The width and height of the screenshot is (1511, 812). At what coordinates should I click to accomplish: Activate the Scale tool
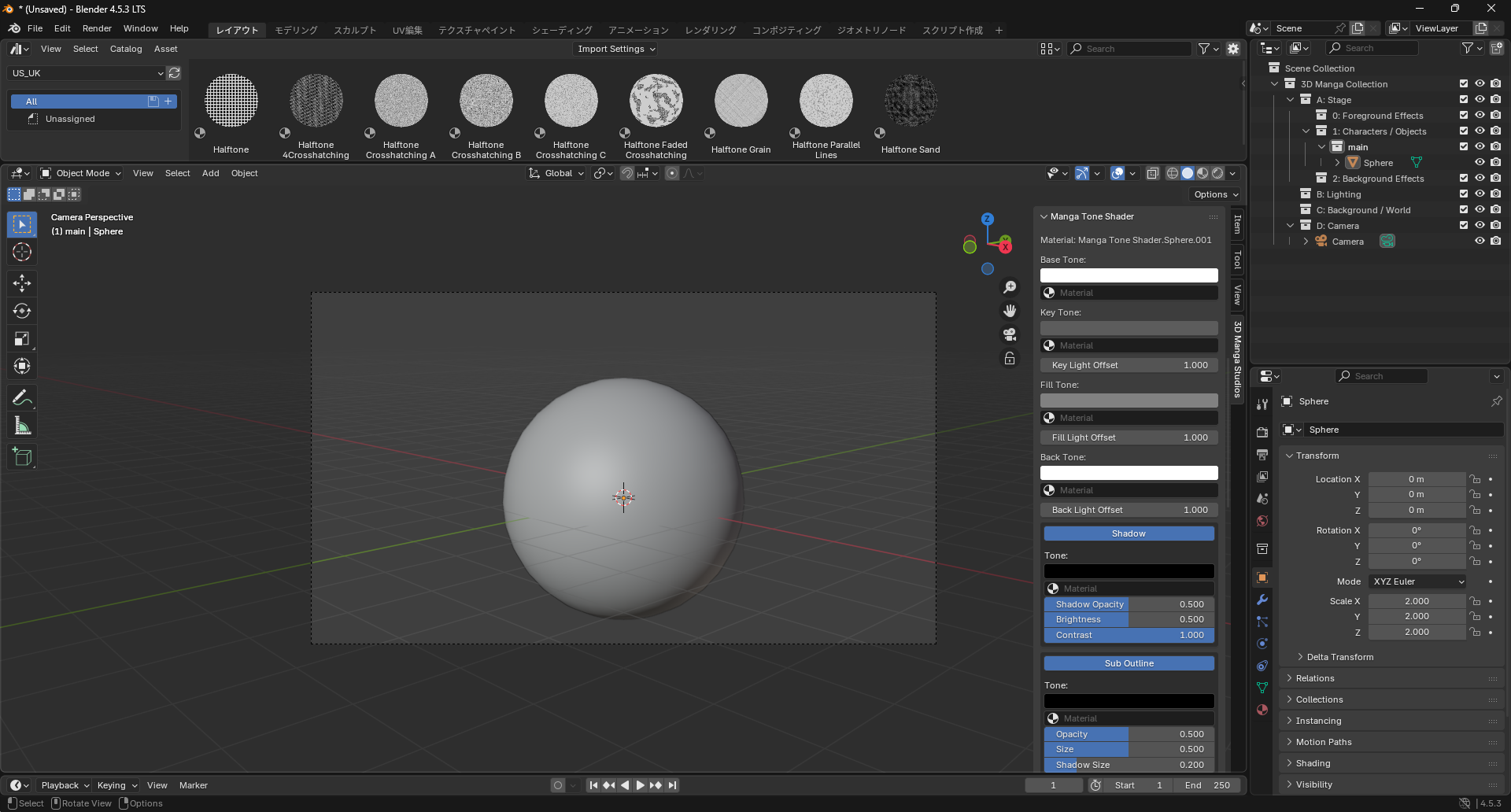pos(22,338)
